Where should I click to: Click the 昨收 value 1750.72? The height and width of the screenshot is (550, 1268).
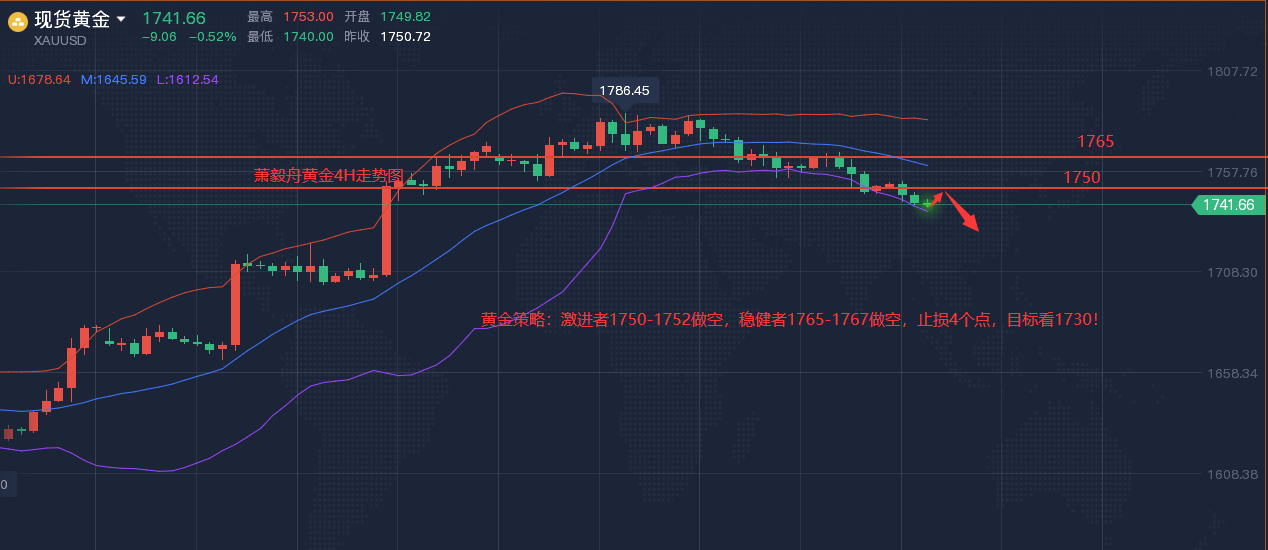tap(405, 36)
